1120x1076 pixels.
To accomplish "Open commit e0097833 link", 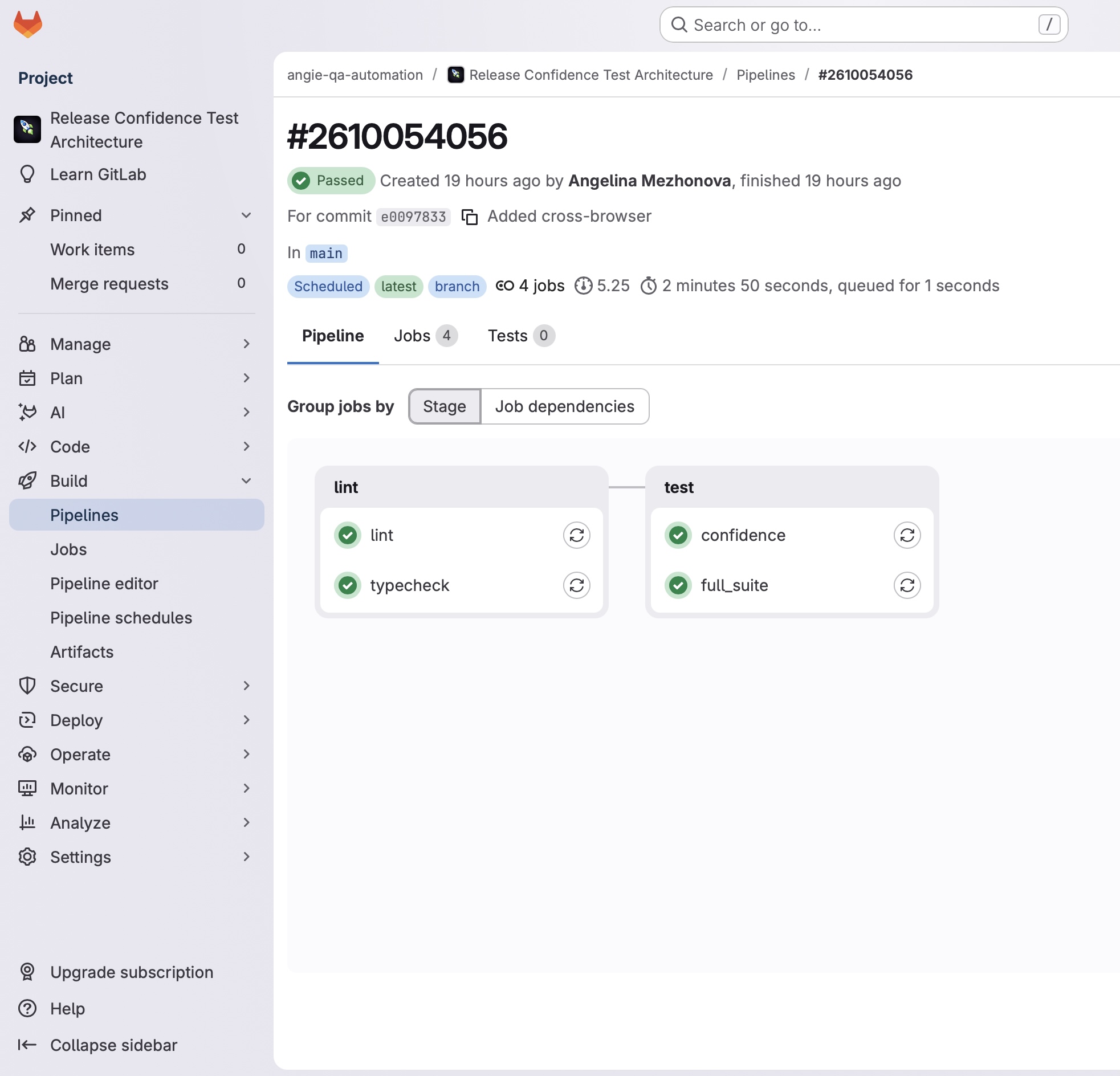I will (x=413, y=217).
